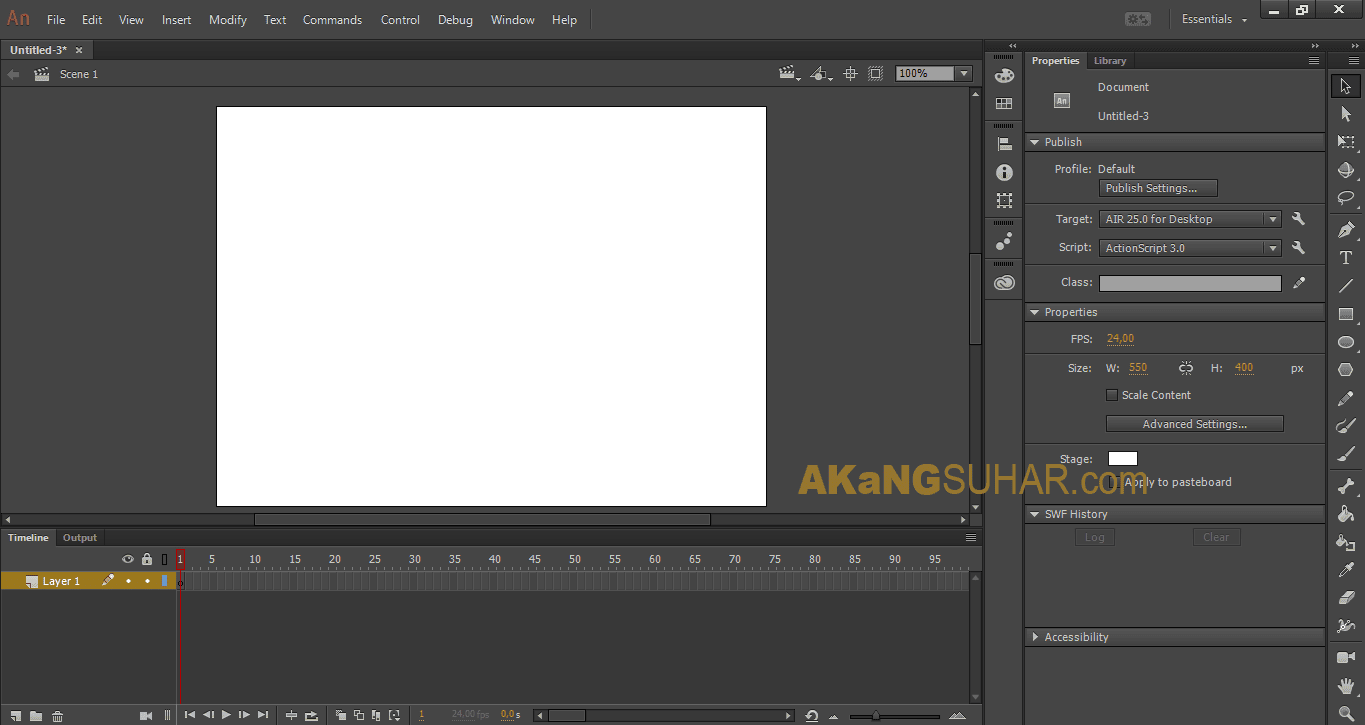Collapse the SWF History section
Screen dimensions: 1365x725
[1035, 514]
